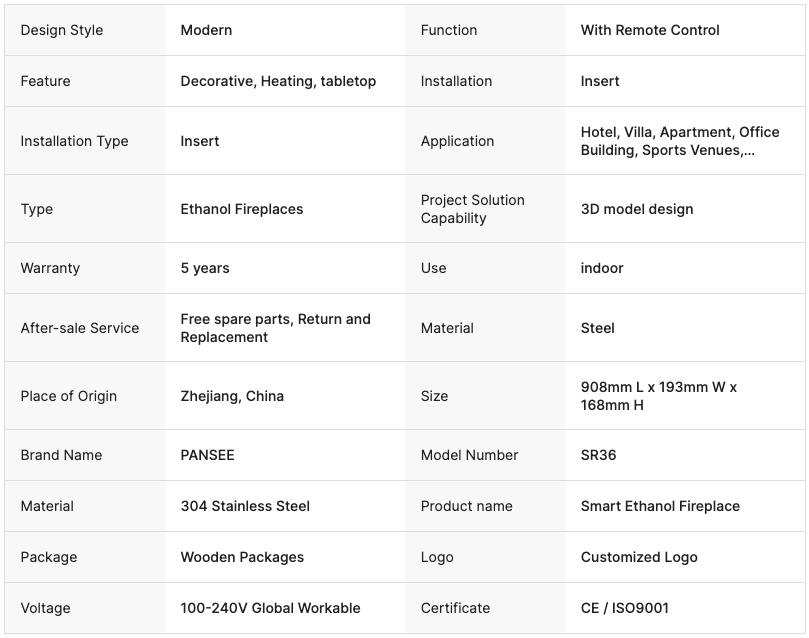Click the 304 Stainless Steel value
Screen dimensions: 809x638
[x=245, y=506]
